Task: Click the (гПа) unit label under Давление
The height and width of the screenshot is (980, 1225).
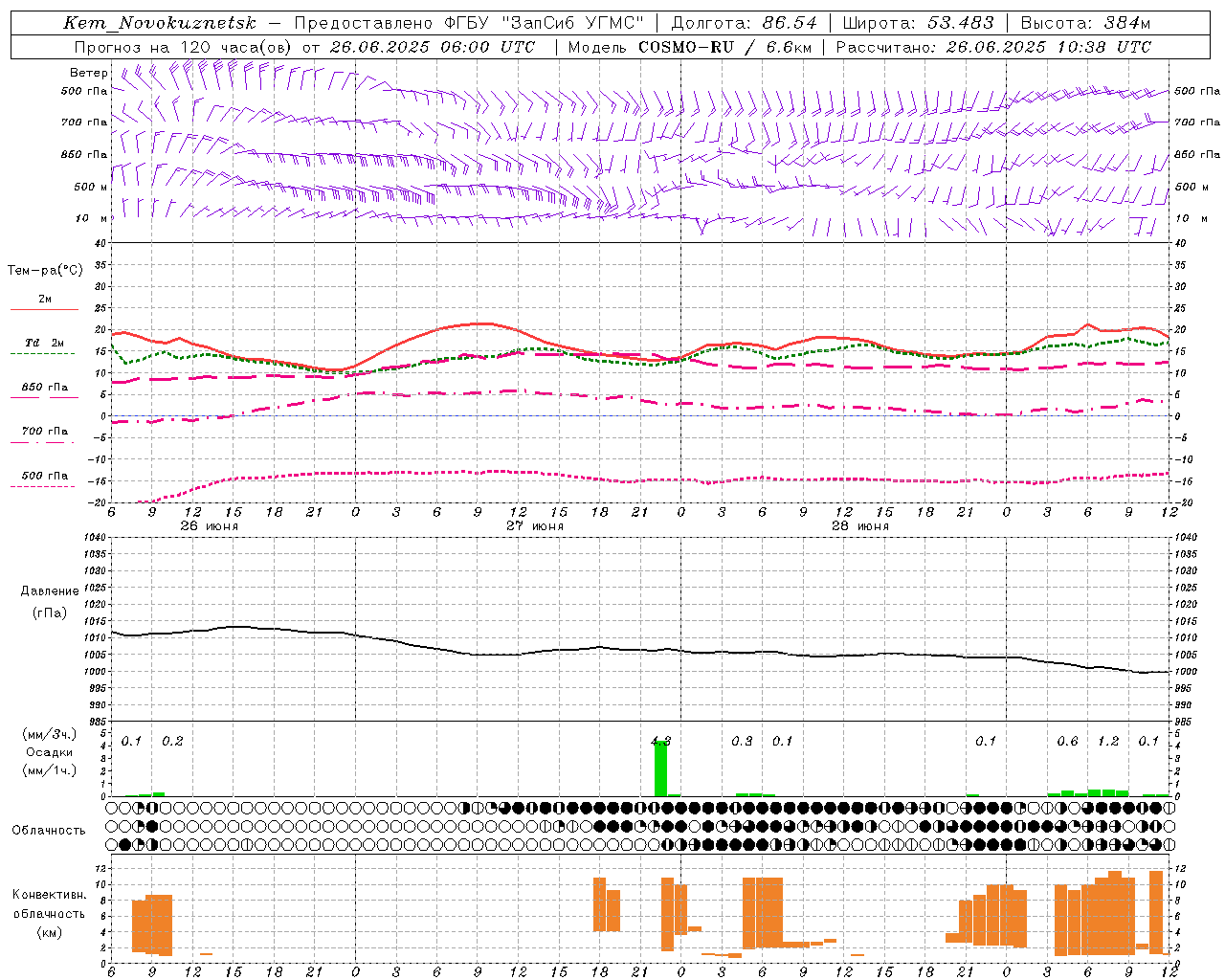Action: click(50, 613)
